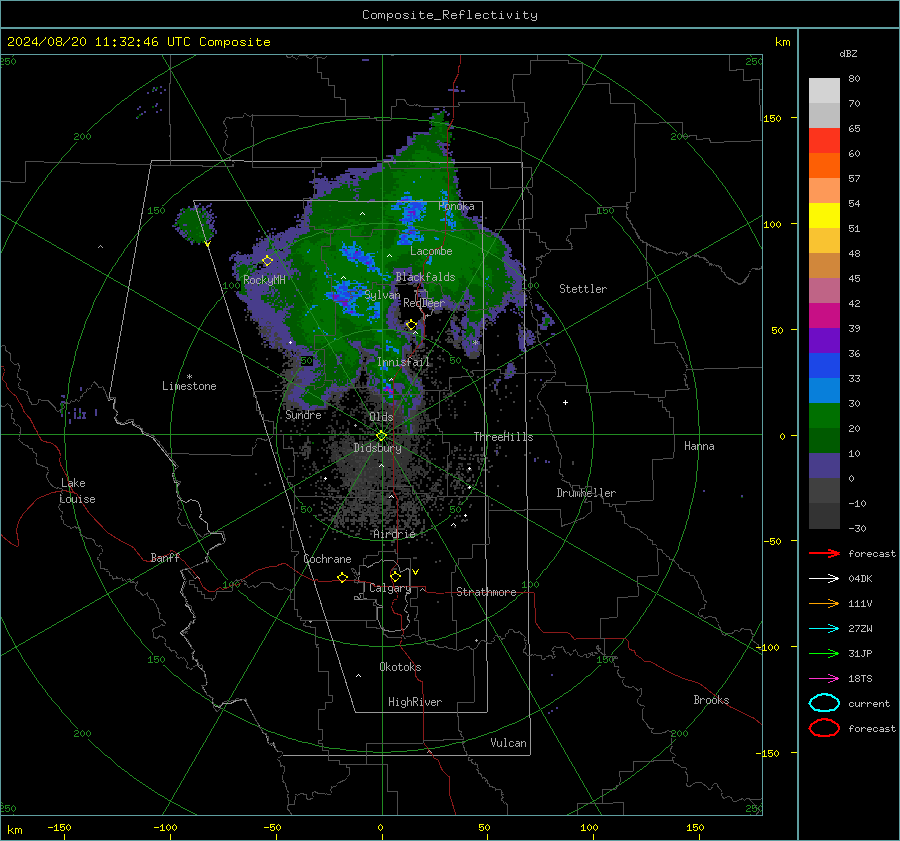The image size is (900, 841).
Task: Click the white 04DK arrow icon
Action: pos(824,579)
